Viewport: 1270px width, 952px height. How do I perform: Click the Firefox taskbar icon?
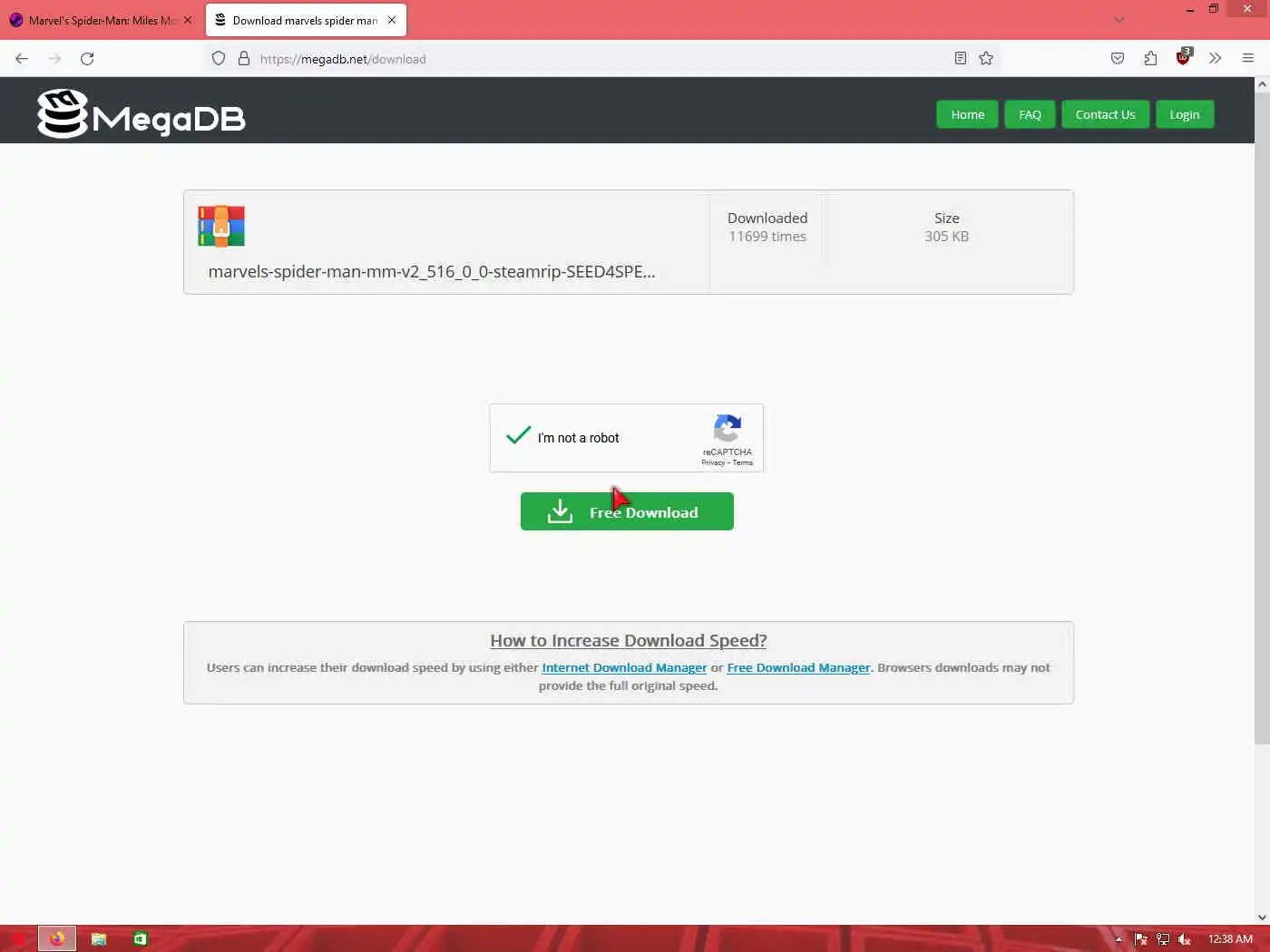pyautogui.click(x=57, y=938)
